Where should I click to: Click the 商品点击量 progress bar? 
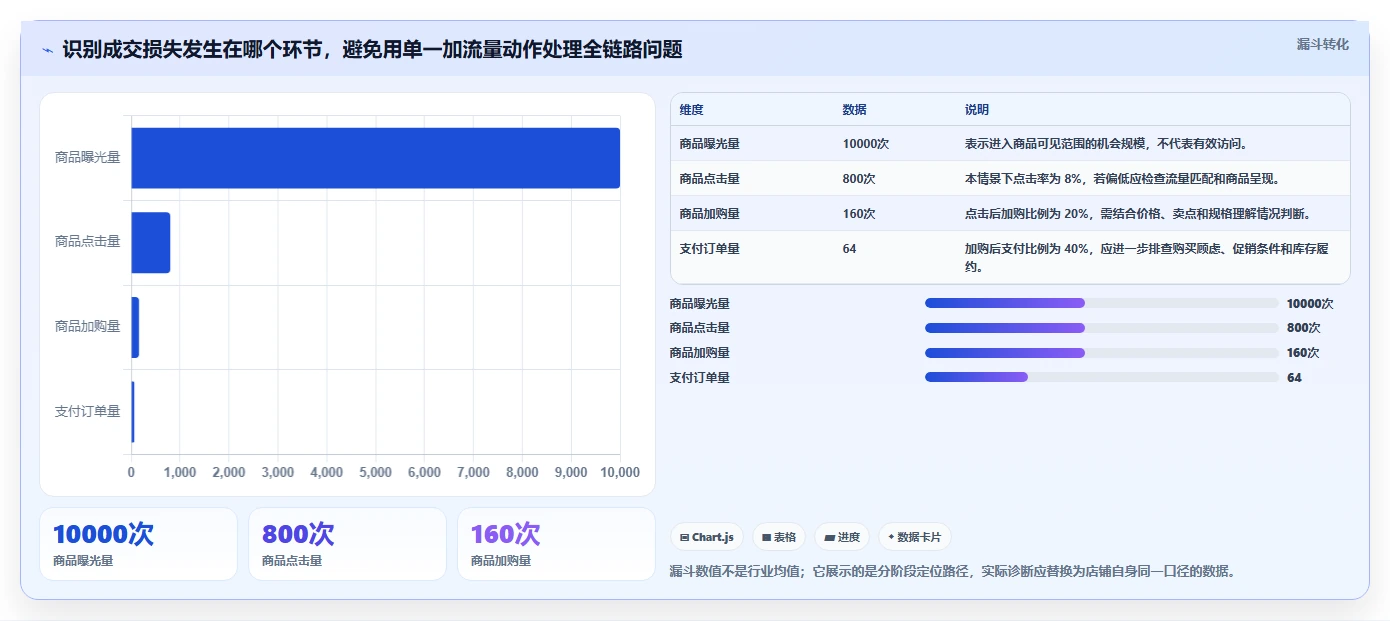(x=1102, y=328)
